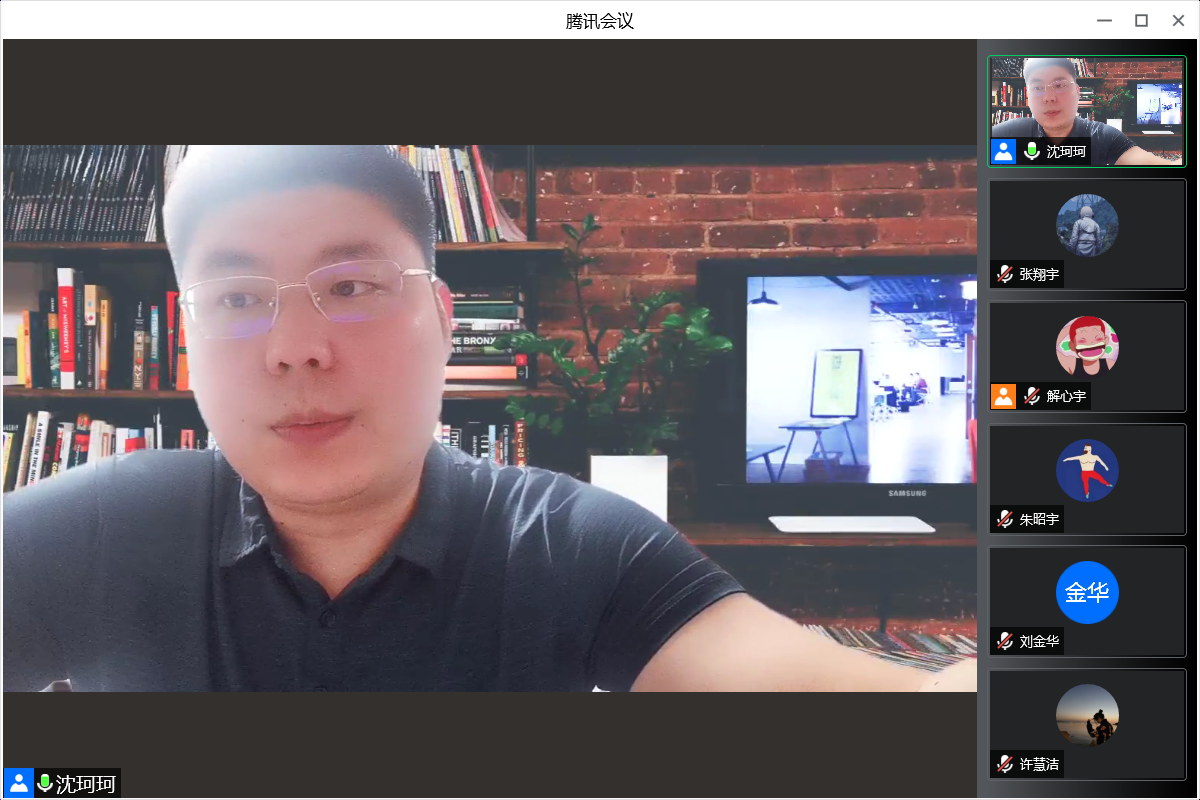This screenshot has width=1200, height=800.
Task: Click the muted microphone icon next to 刘金华
Action: (1005, 641)
